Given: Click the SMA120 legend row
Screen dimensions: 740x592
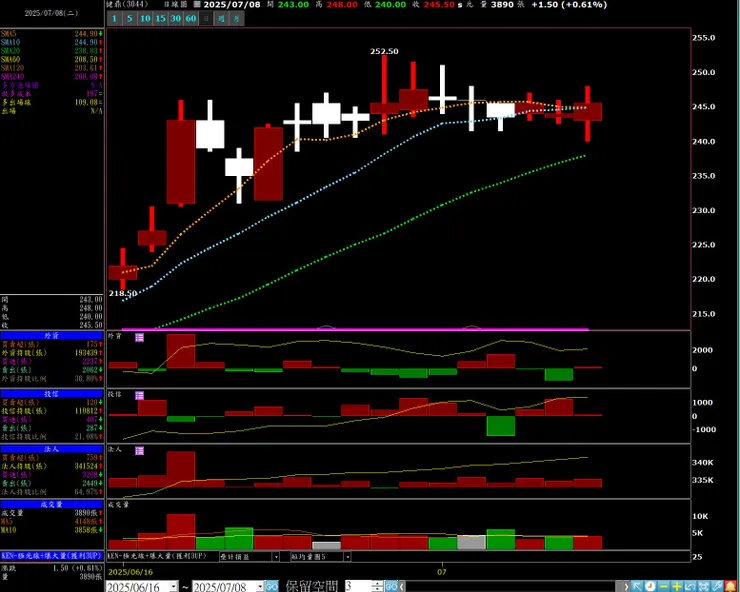Looking at the screenshot, I should click(x=51, y=68).
